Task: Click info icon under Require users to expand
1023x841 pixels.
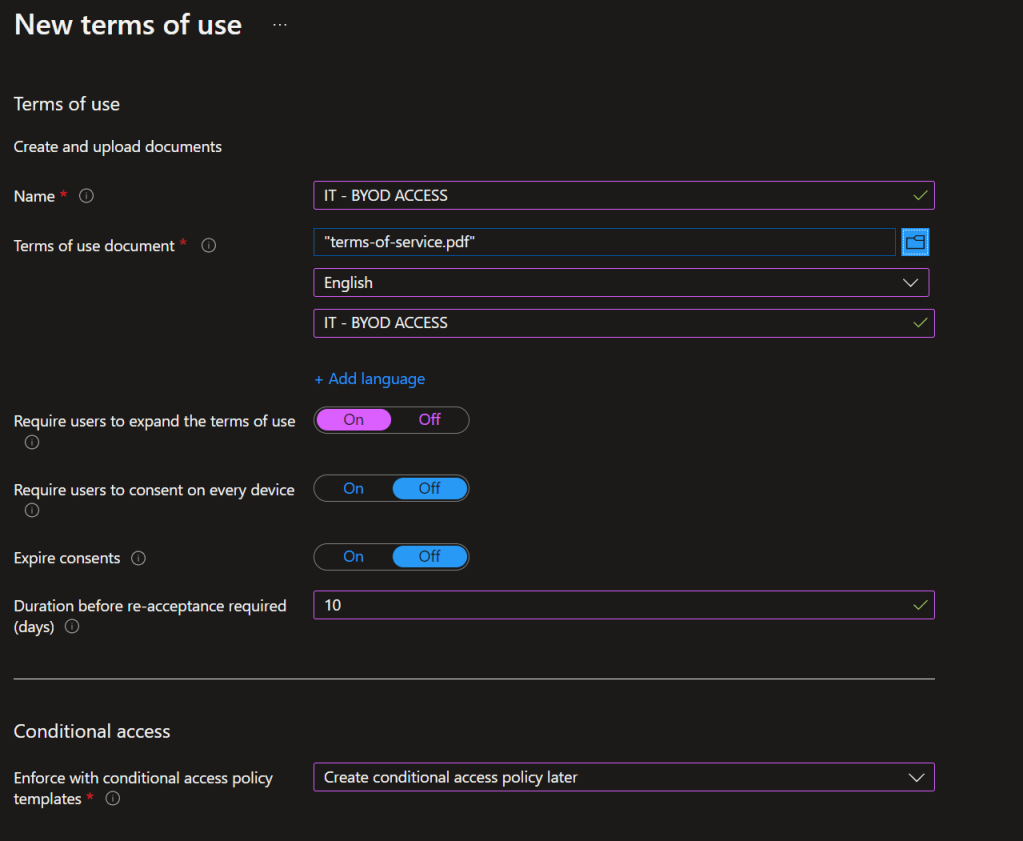Action: [x=32, y=442]
